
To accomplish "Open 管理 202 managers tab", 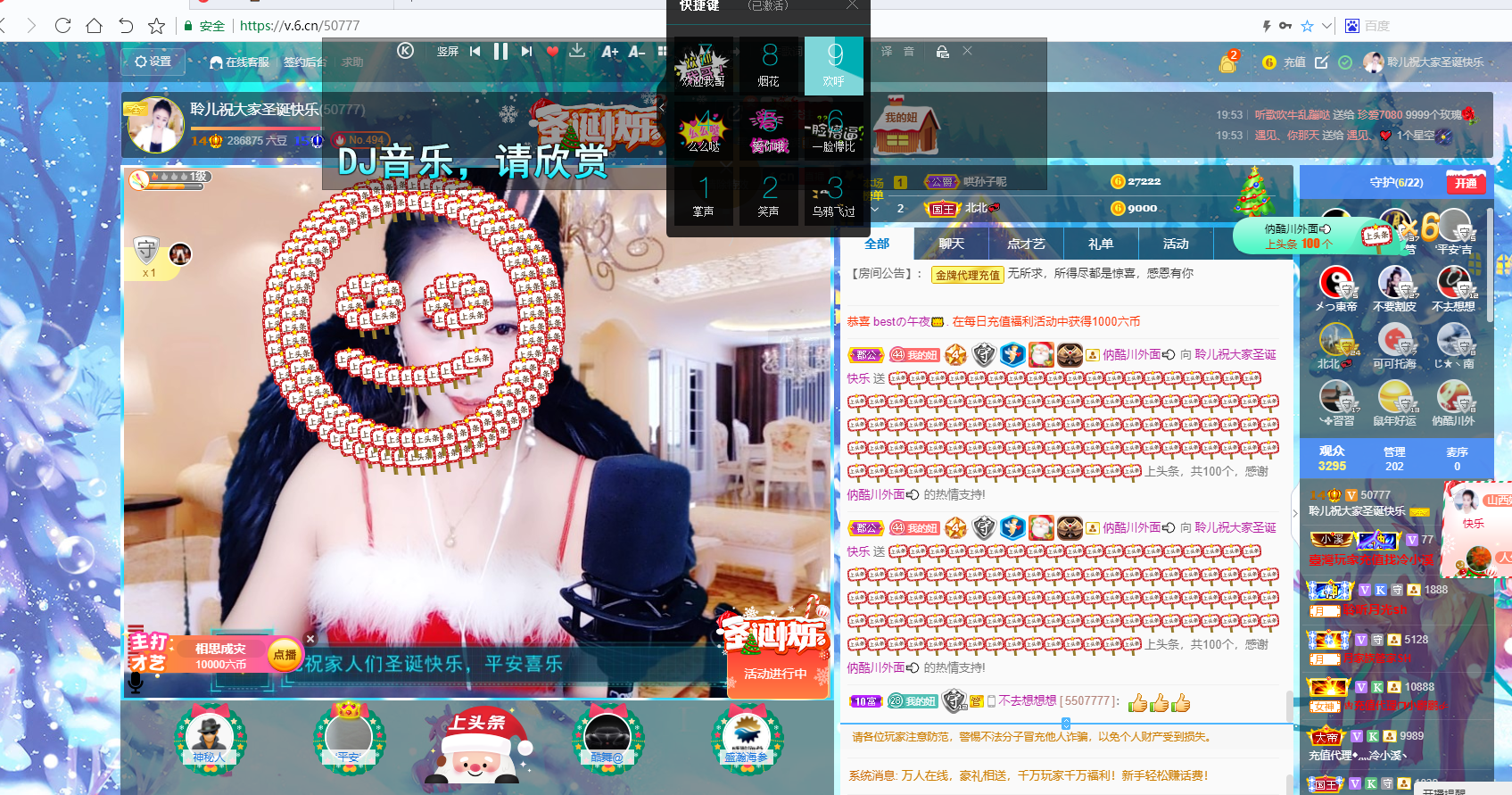I will tap(1394, 458).
